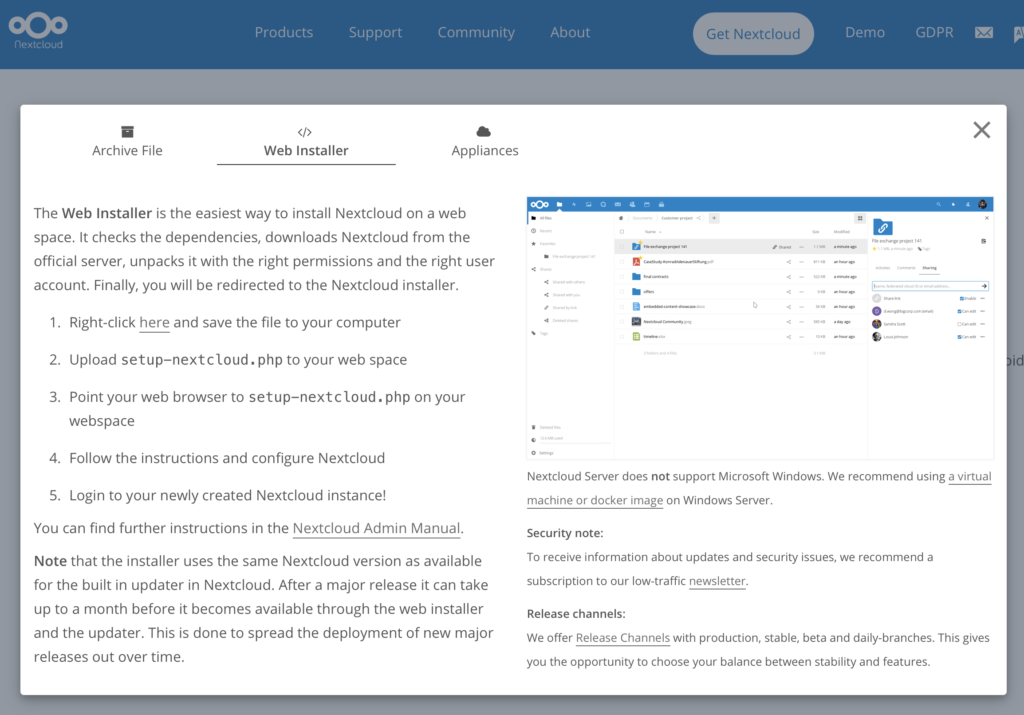Click the Nextcloud logo in header
This screenshot has width=1024, height=715.
pyautogui.click(x=39, y=31)
